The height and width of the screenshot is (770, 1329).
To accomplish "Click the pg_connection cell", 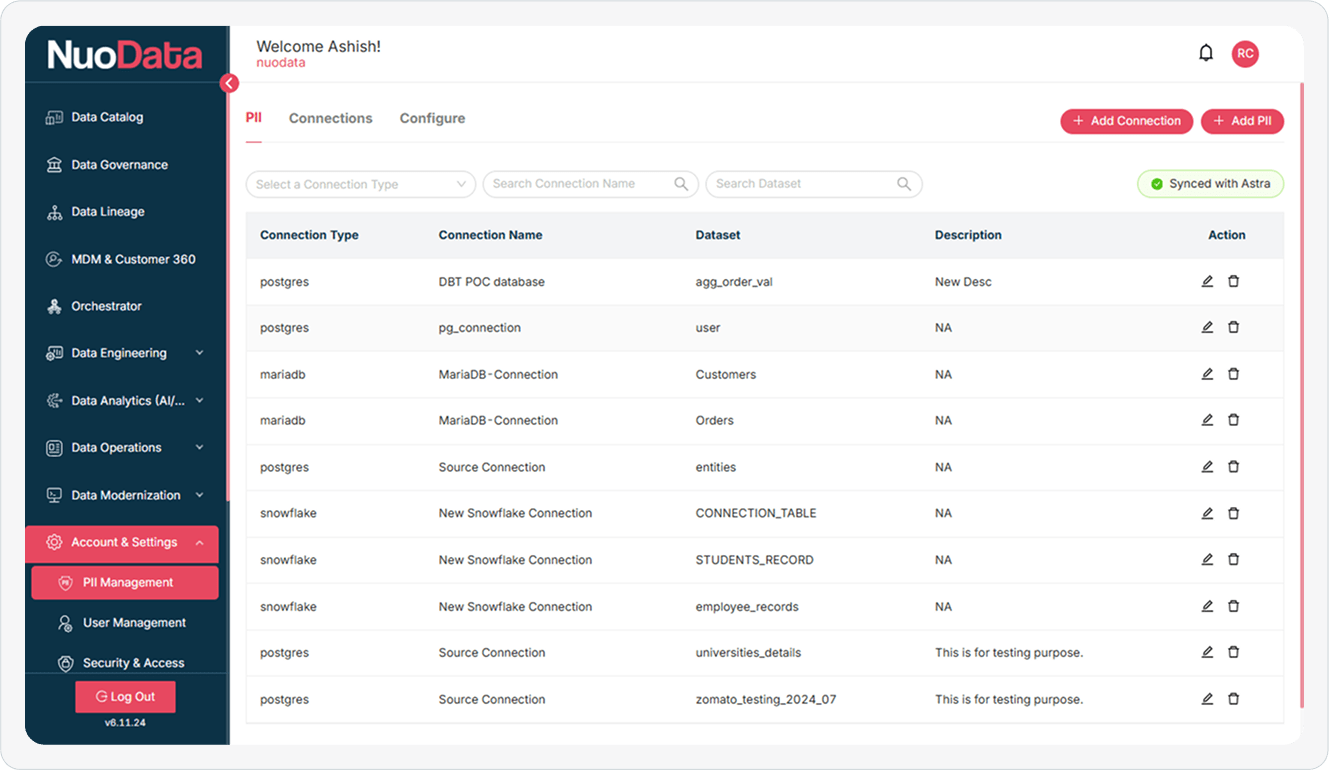I will coord(479,328).
